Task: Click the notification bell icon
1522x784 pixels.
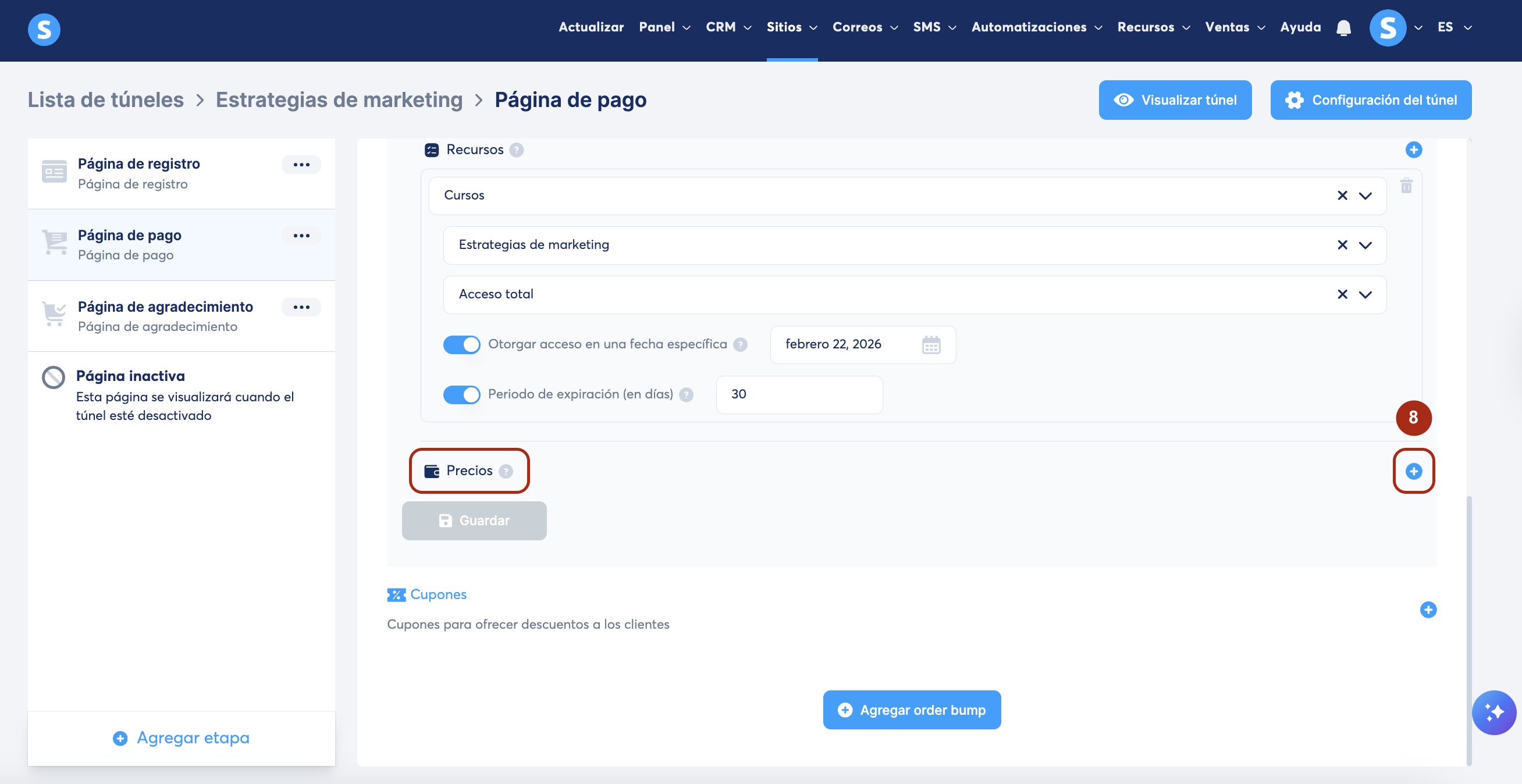Action: pyautogui.click(x=1343, y=28)
